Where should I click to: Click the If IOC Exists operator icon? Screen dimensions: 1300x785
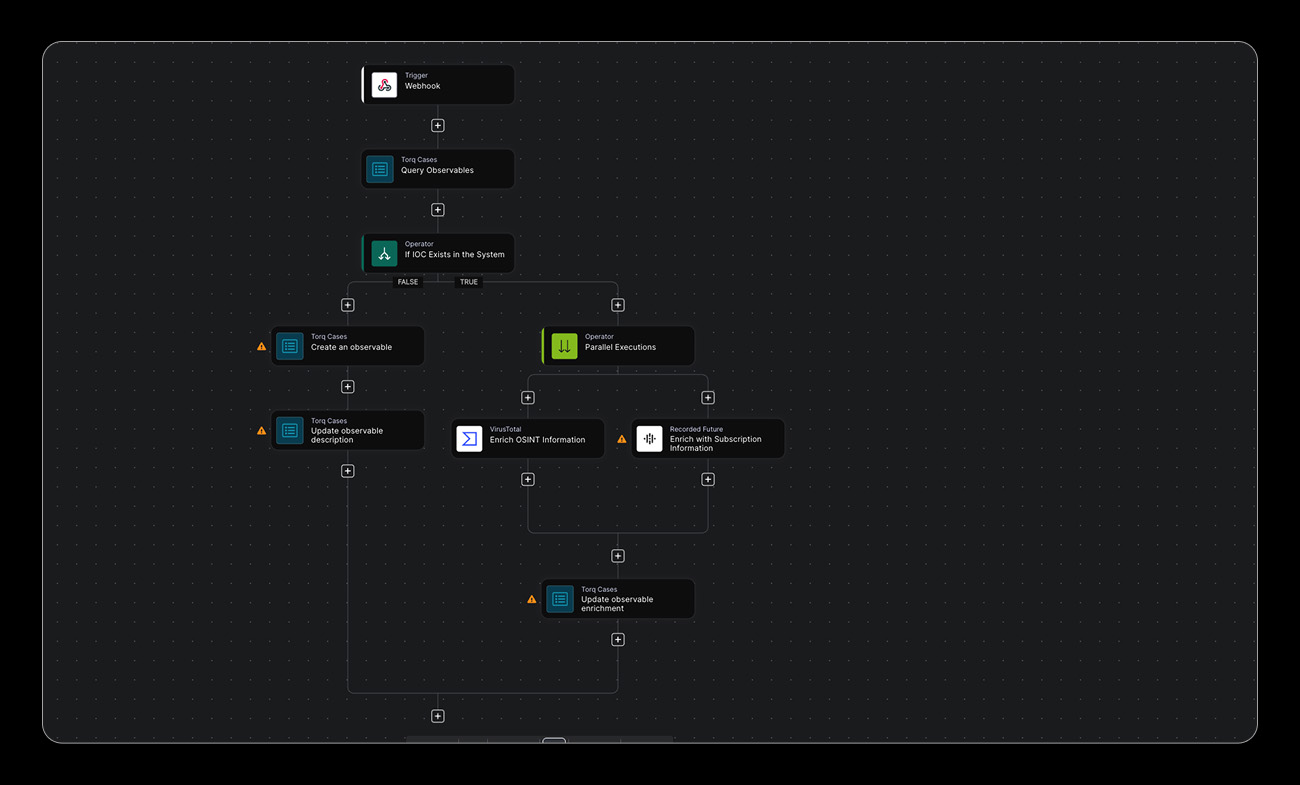point(384,254)
